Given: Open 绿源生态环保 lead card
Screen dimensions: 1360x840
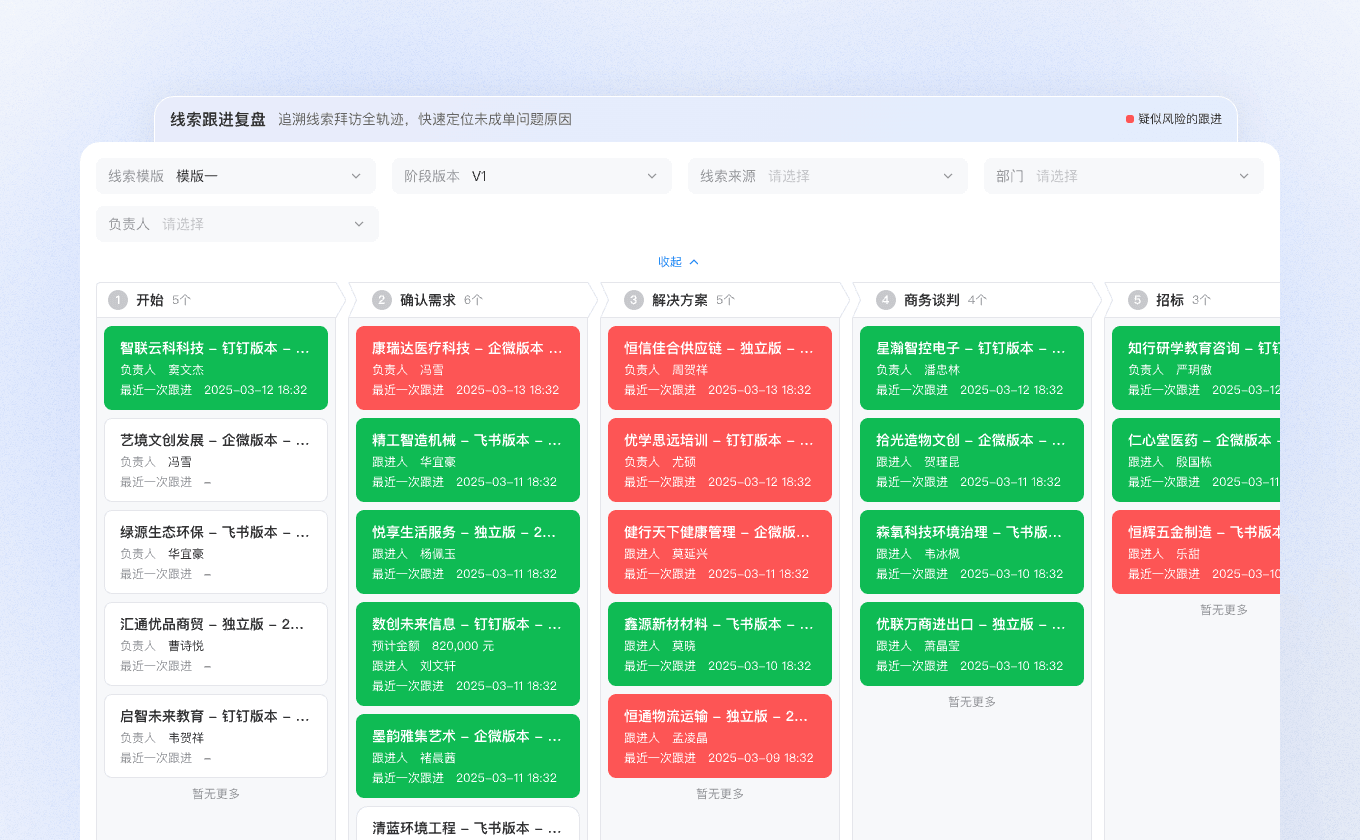Looking at the screenshot, I should tap(216, 552).
